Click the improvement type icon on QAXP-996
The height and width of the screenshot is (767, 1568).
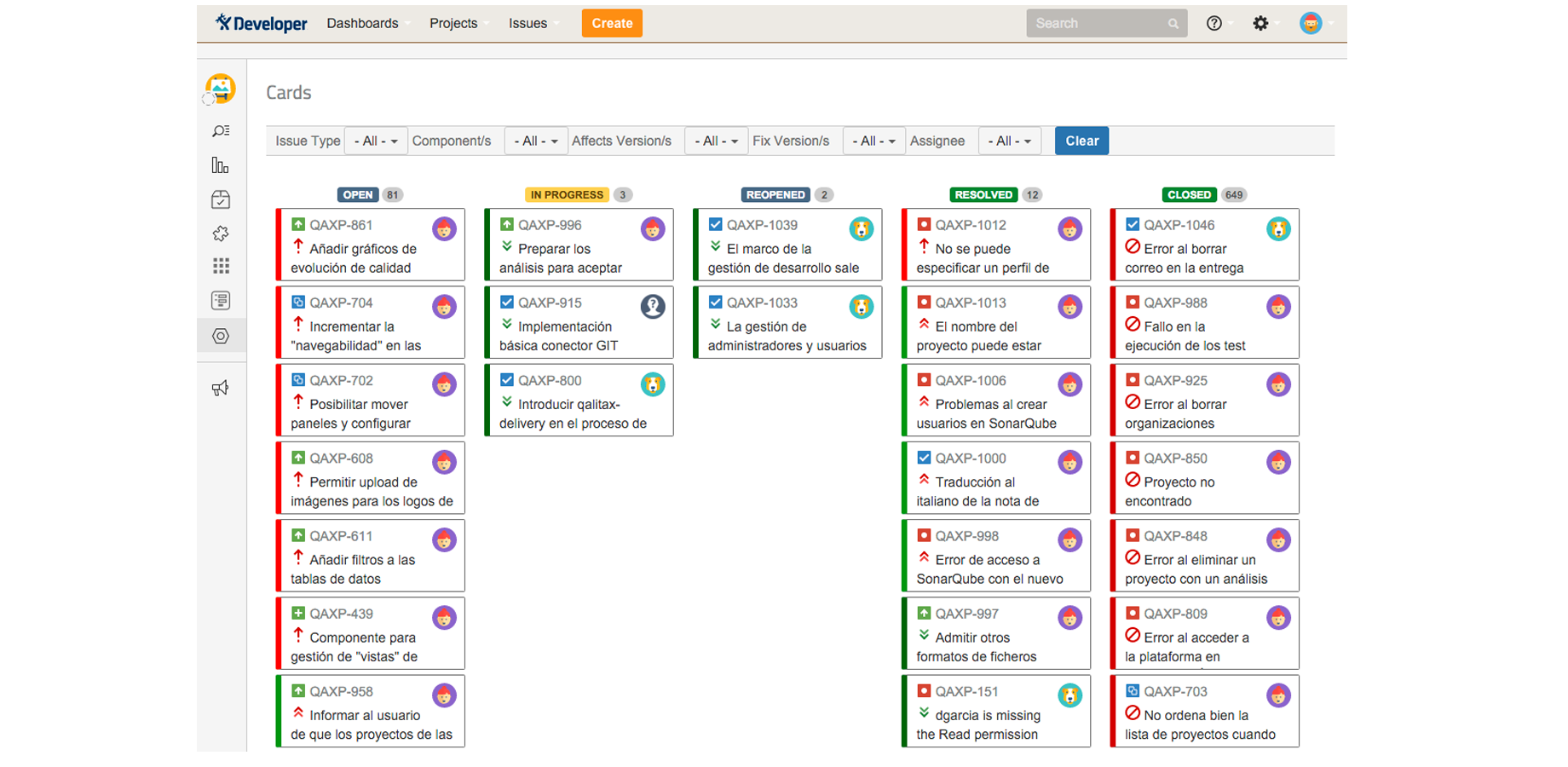pyautogui.click(x=507, y=224)
